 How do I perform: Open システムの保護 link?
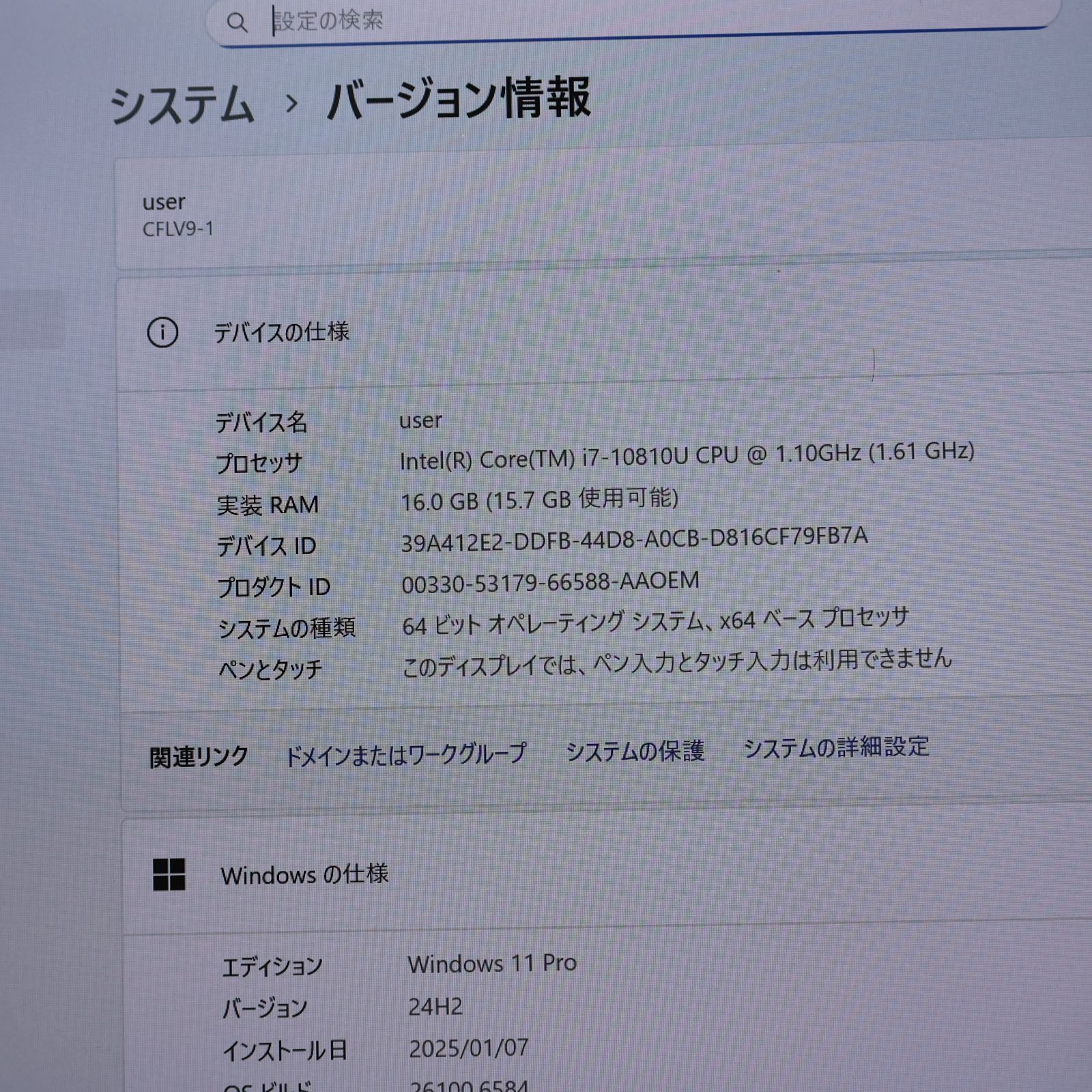635,750
